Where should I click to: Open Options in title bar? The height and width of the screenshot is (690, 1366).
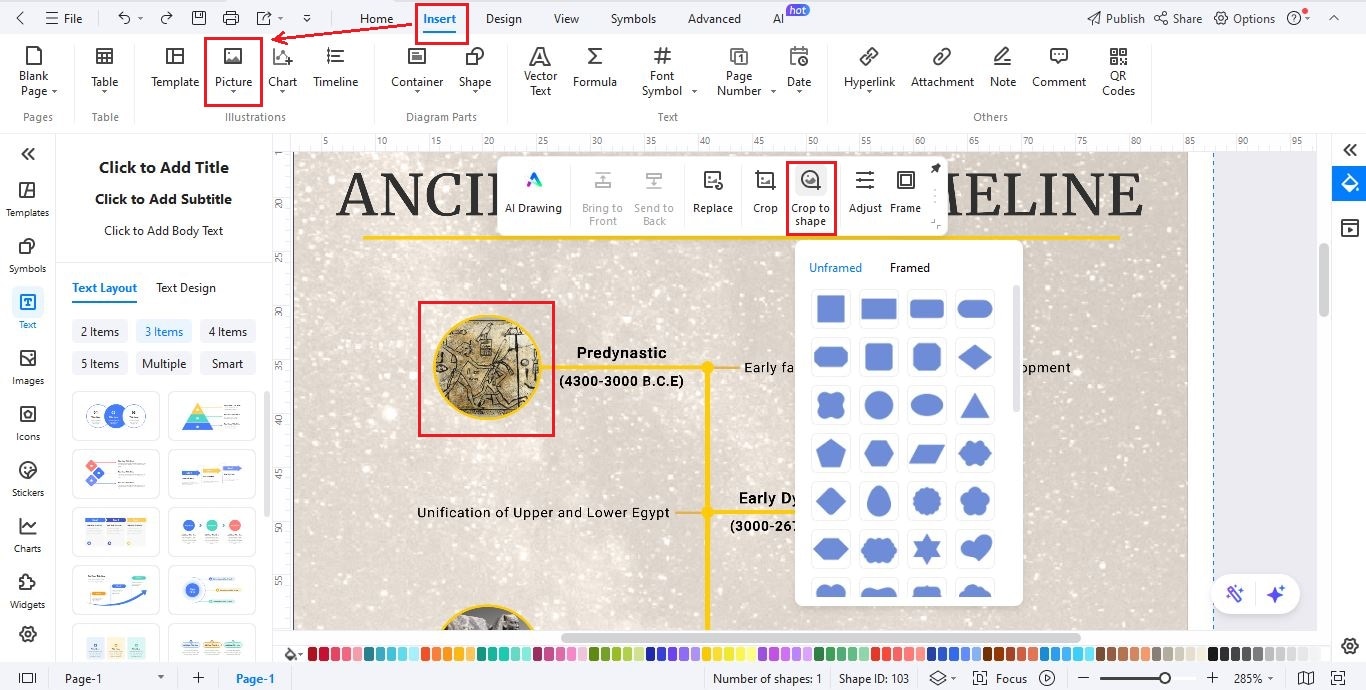click(x=1245, y=18)
